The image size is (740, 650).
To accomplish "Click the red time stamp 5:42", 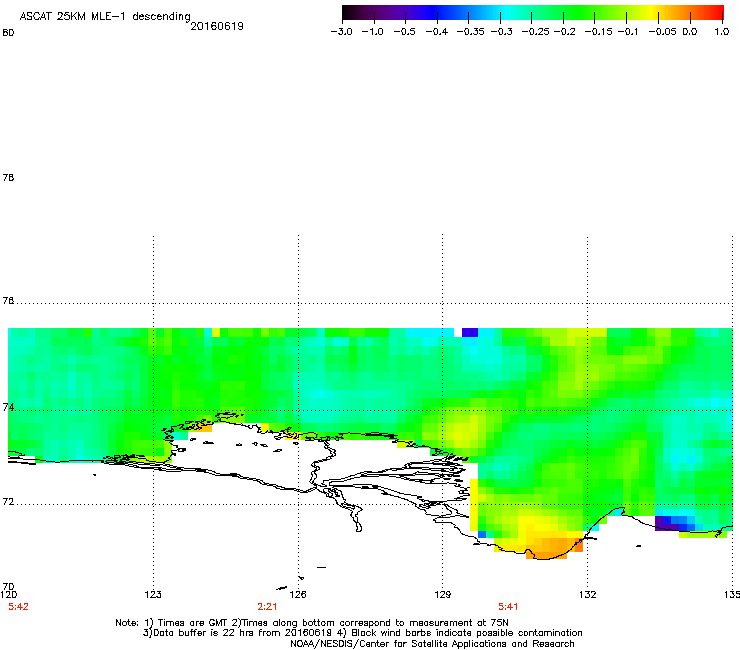I will (x=18, y=607).
